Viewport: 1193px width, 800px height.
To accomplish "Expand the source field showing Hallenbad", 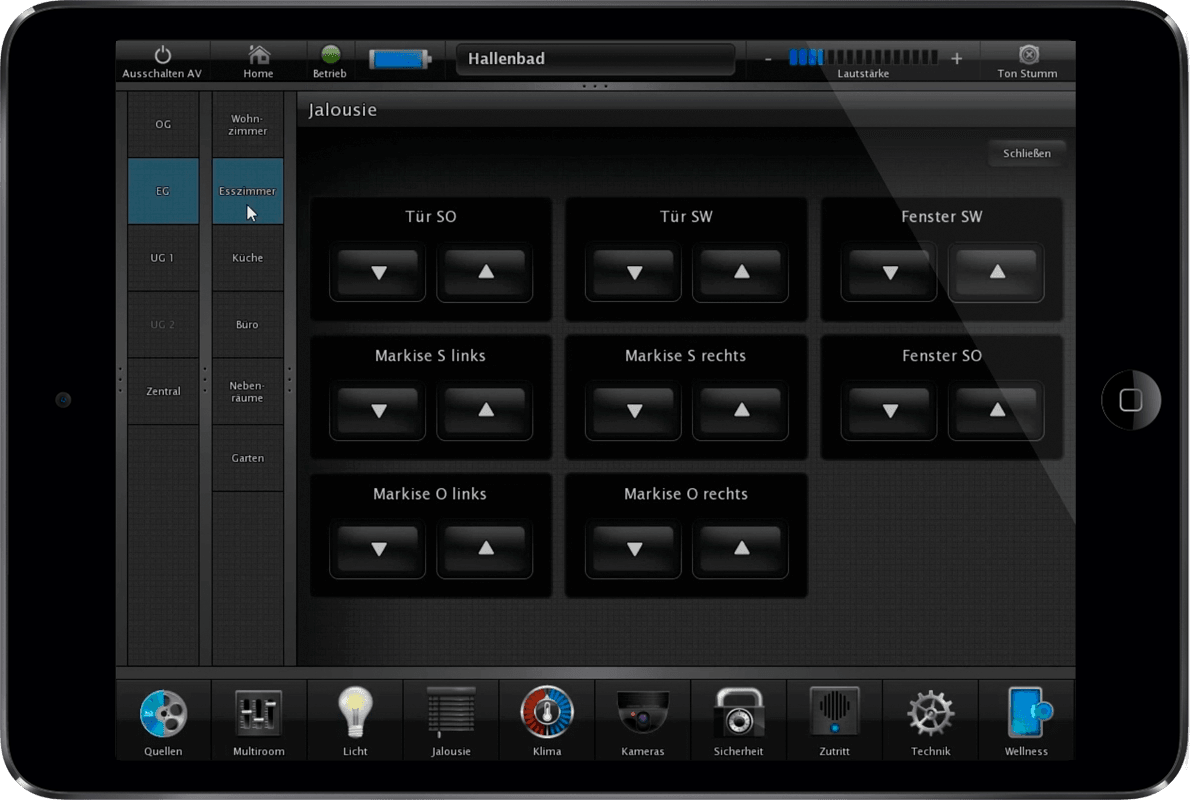I will [x=596, y=59].
